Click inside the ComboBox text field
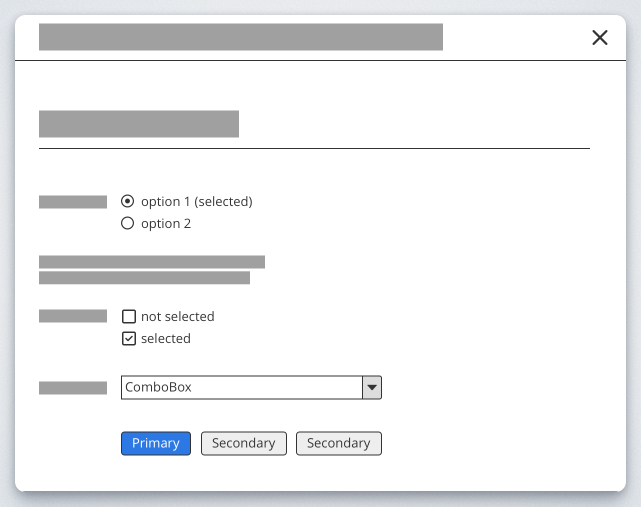Viewport: 641px width, 507px height. 240,387
